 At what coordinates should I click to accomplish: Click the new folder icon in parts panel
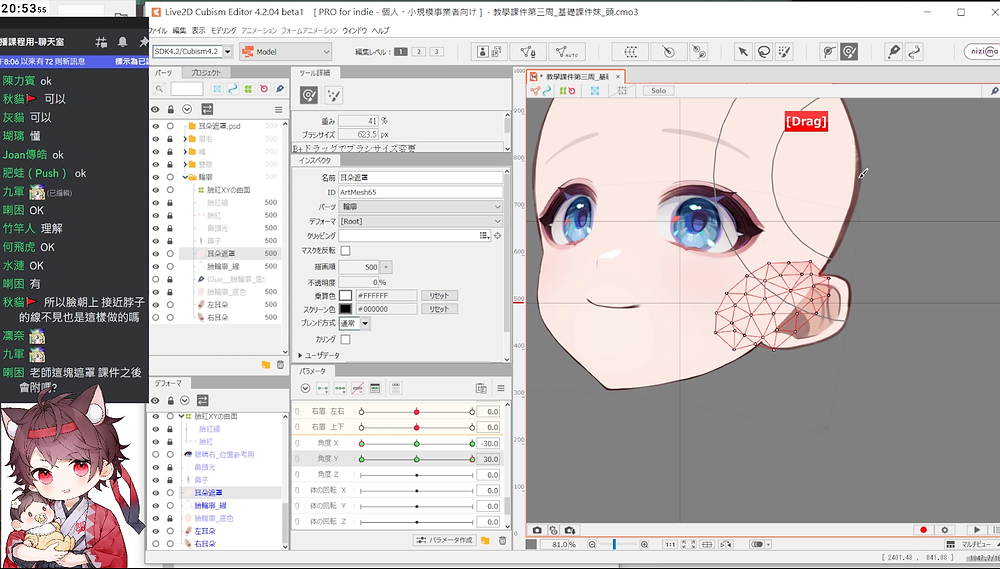coord(266,365)
